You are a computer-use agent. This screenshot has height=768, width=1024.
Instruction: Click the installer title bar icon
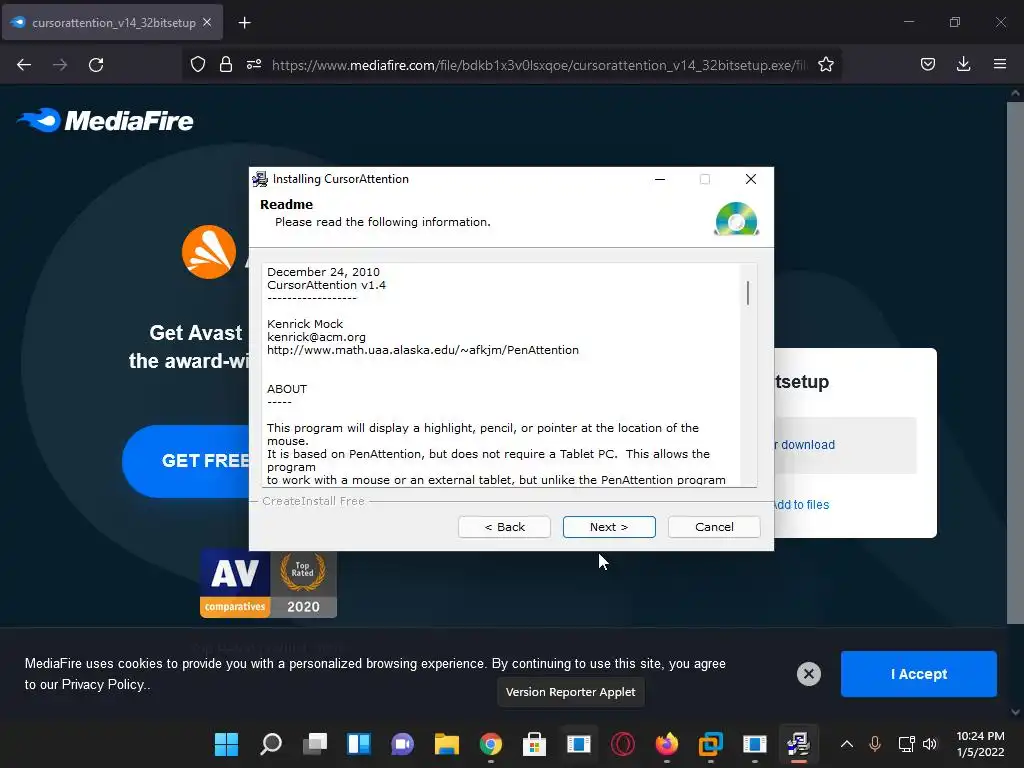(x=260, y=179)
